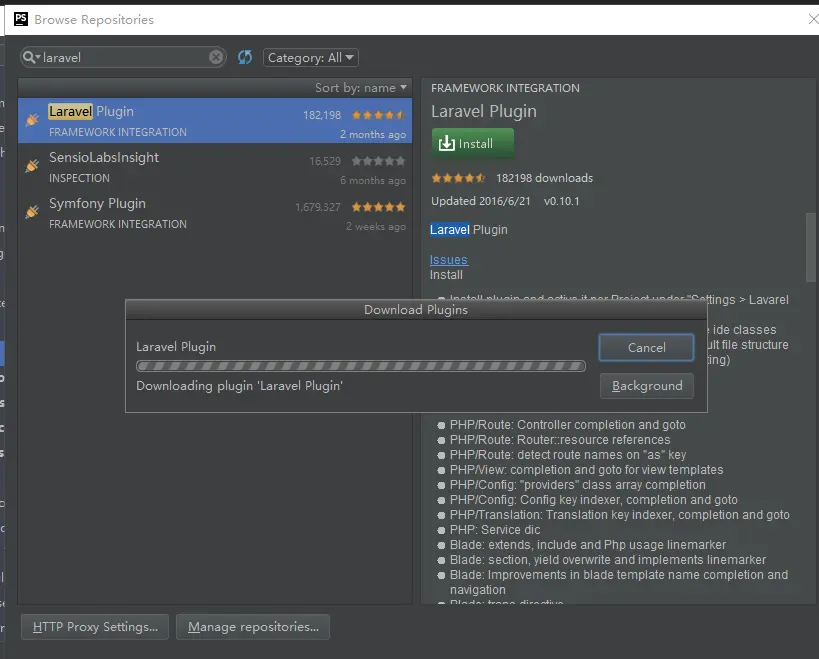This screenshot has width=819, height=659.
Task: Click the 182,198 download count
Action: (322, 115)
